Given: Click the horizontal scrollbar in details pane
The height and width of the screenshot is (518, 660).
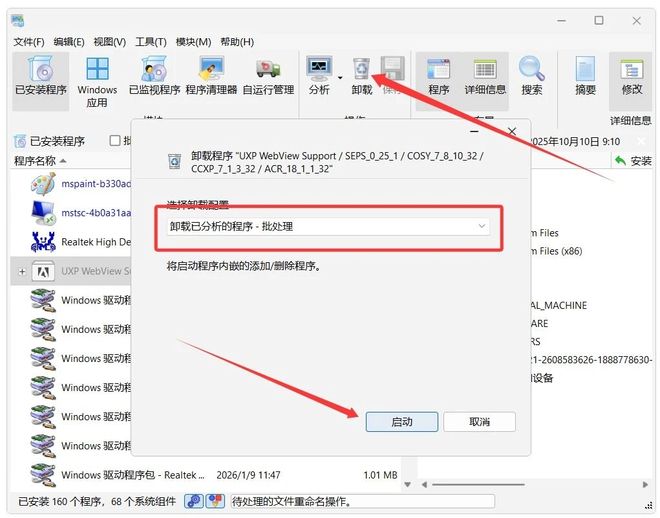Looking at the screenshot, I should coord(478,485).
